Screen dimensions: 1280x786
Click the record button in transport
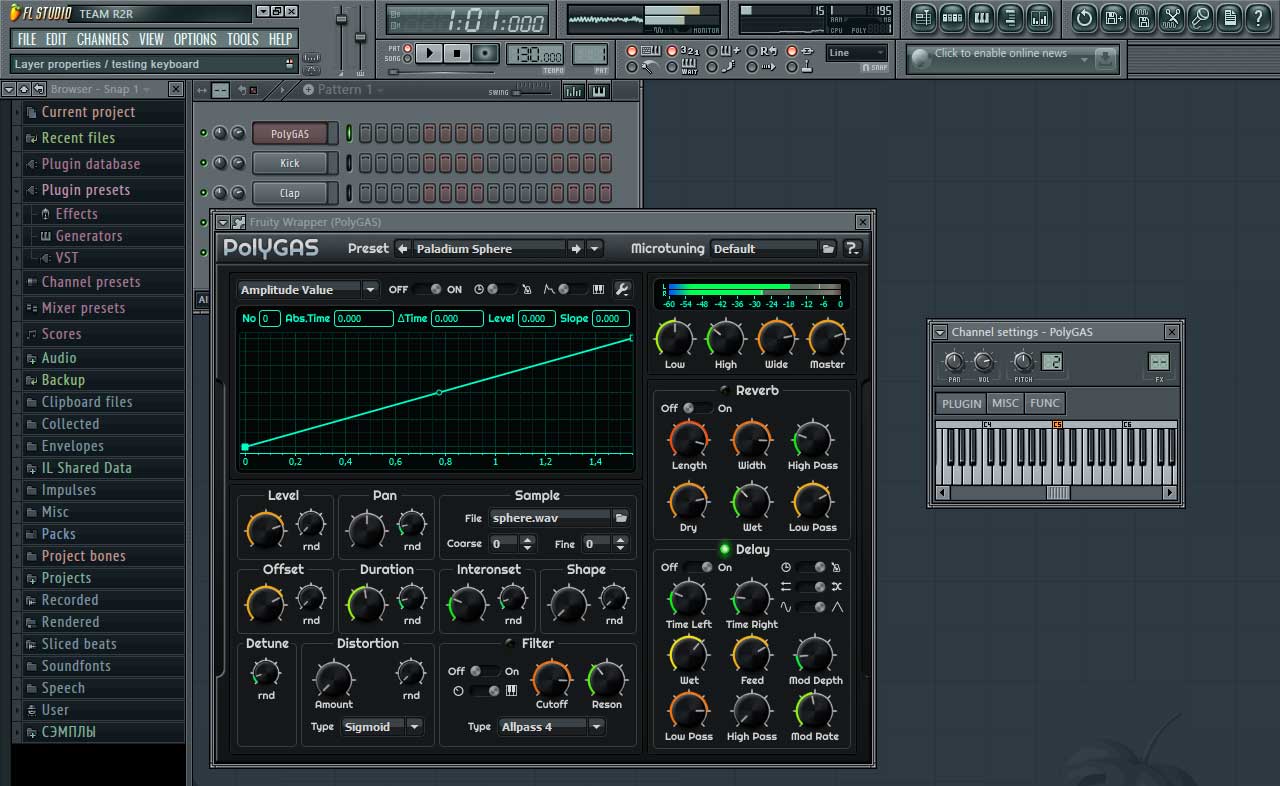point(485,53)
